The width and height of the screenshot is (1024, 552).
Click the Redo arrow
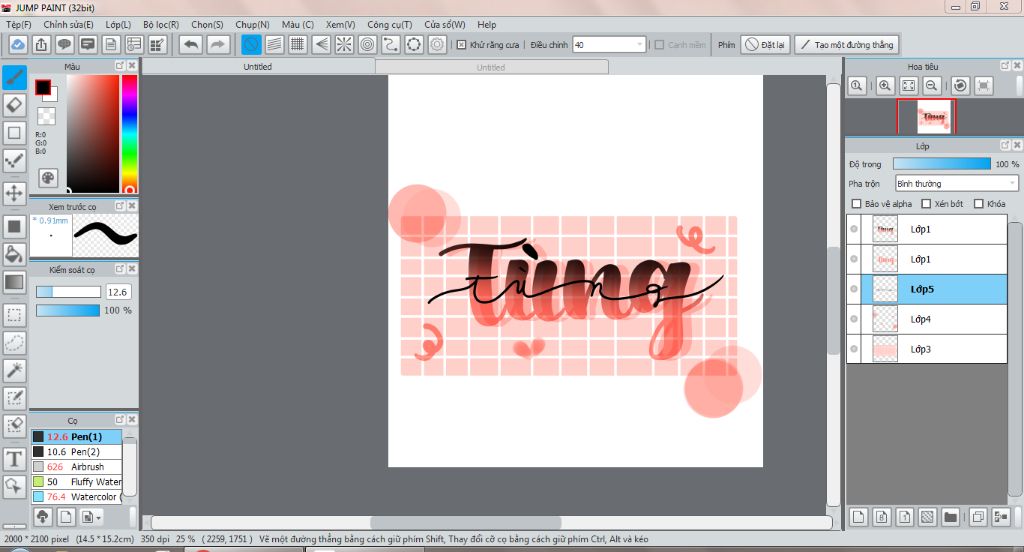(x=217, y=44)
